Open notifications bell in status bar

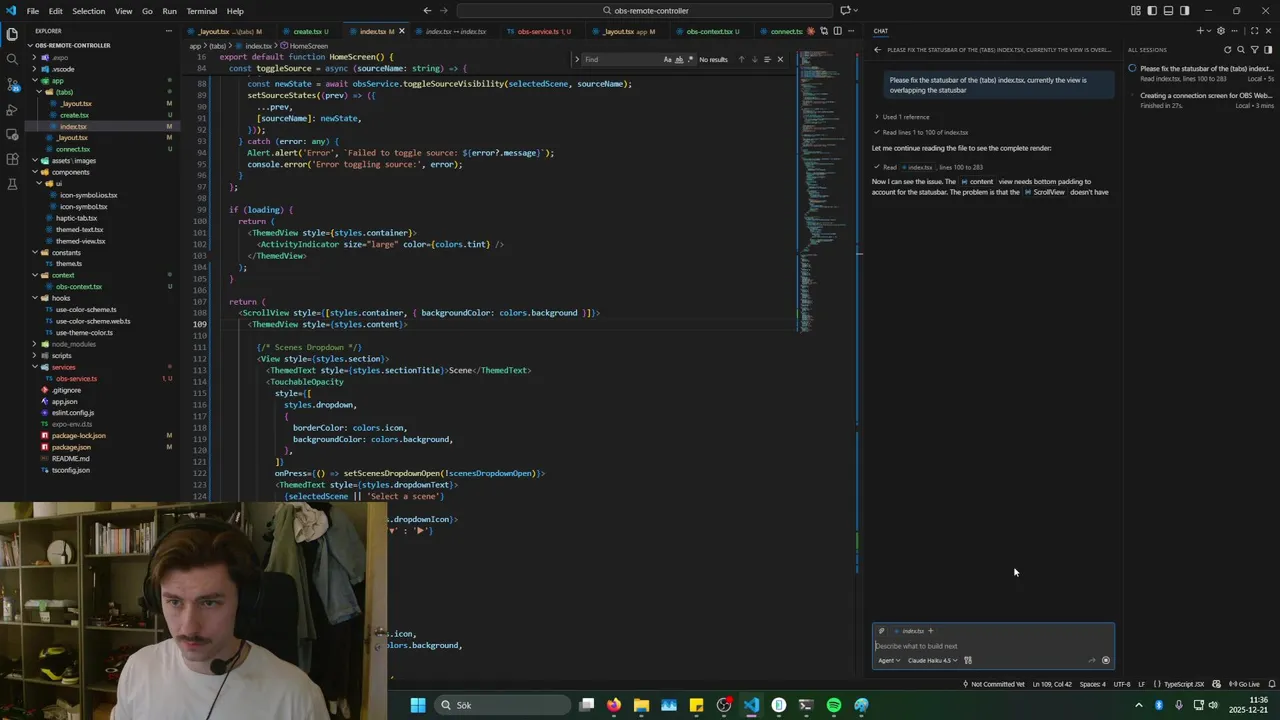coord(1271,684)
